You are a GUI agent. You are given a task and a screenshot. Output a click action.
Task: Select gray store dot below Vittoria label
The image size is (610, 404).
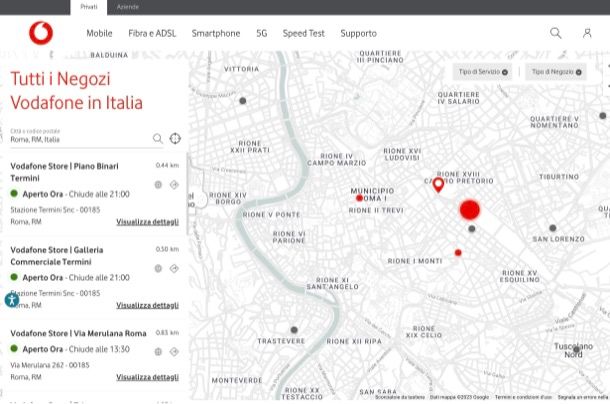coord(243,101)
